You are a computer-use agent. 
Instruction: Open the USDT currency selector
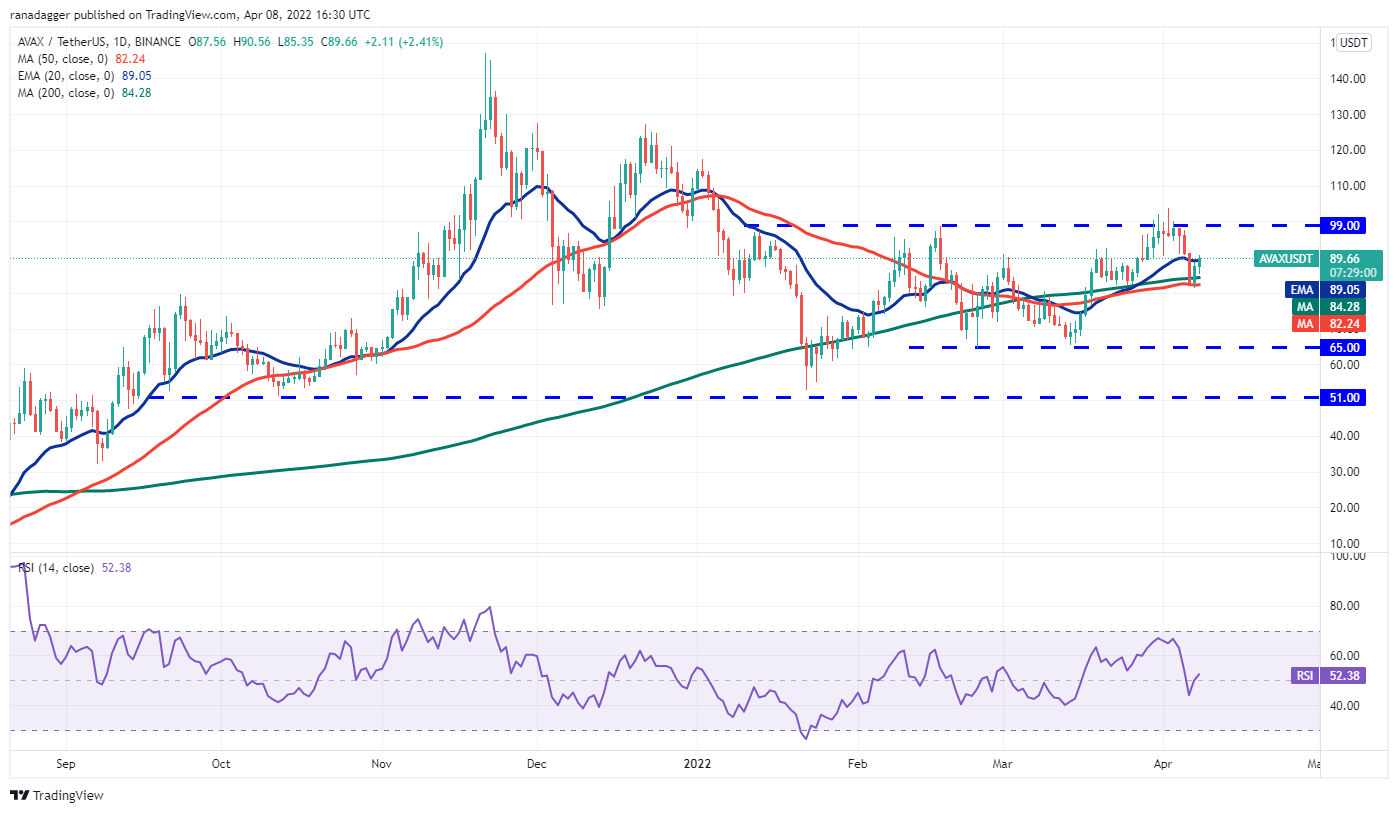pos(1354,43)
